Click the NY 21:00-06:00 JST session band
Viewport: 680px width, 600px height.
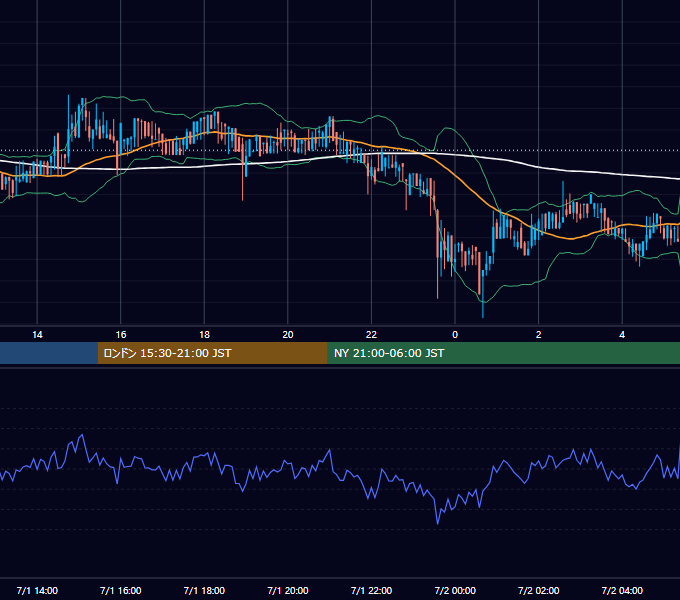tap(503, 353)
